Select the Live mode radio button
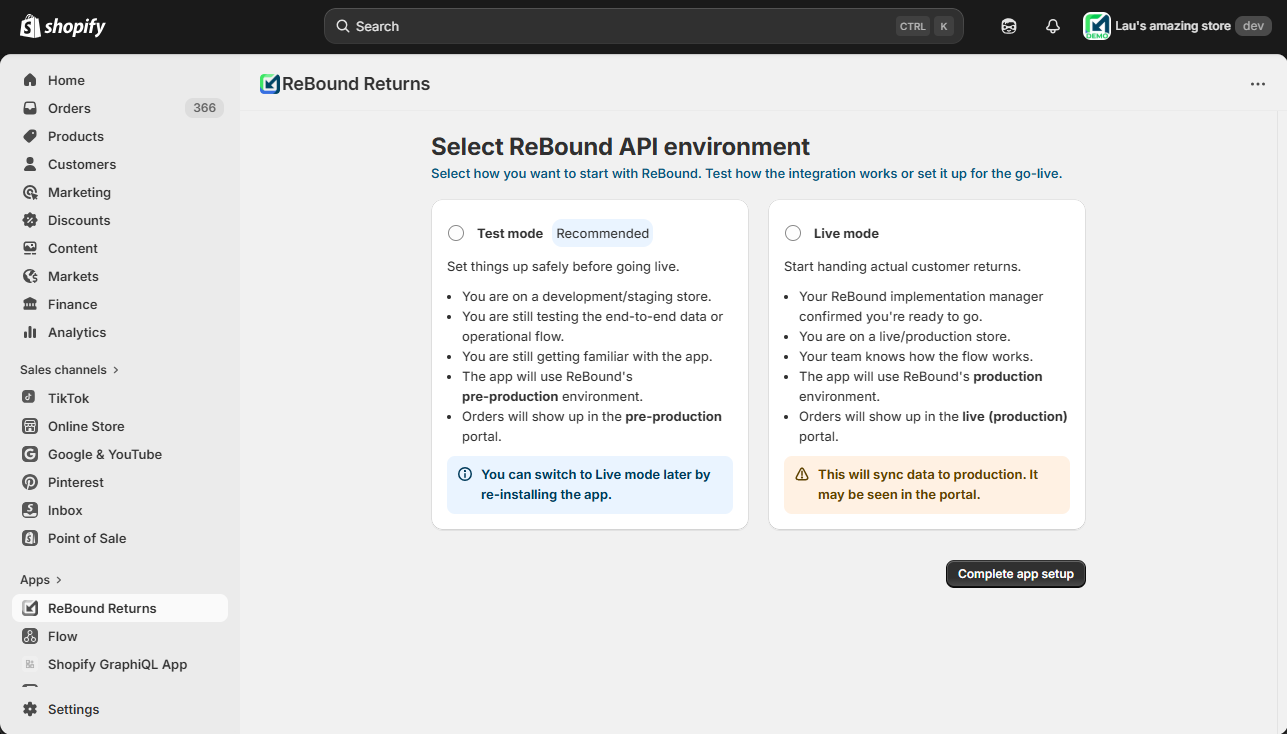The image size is (1287, 734). pos(793,233)
